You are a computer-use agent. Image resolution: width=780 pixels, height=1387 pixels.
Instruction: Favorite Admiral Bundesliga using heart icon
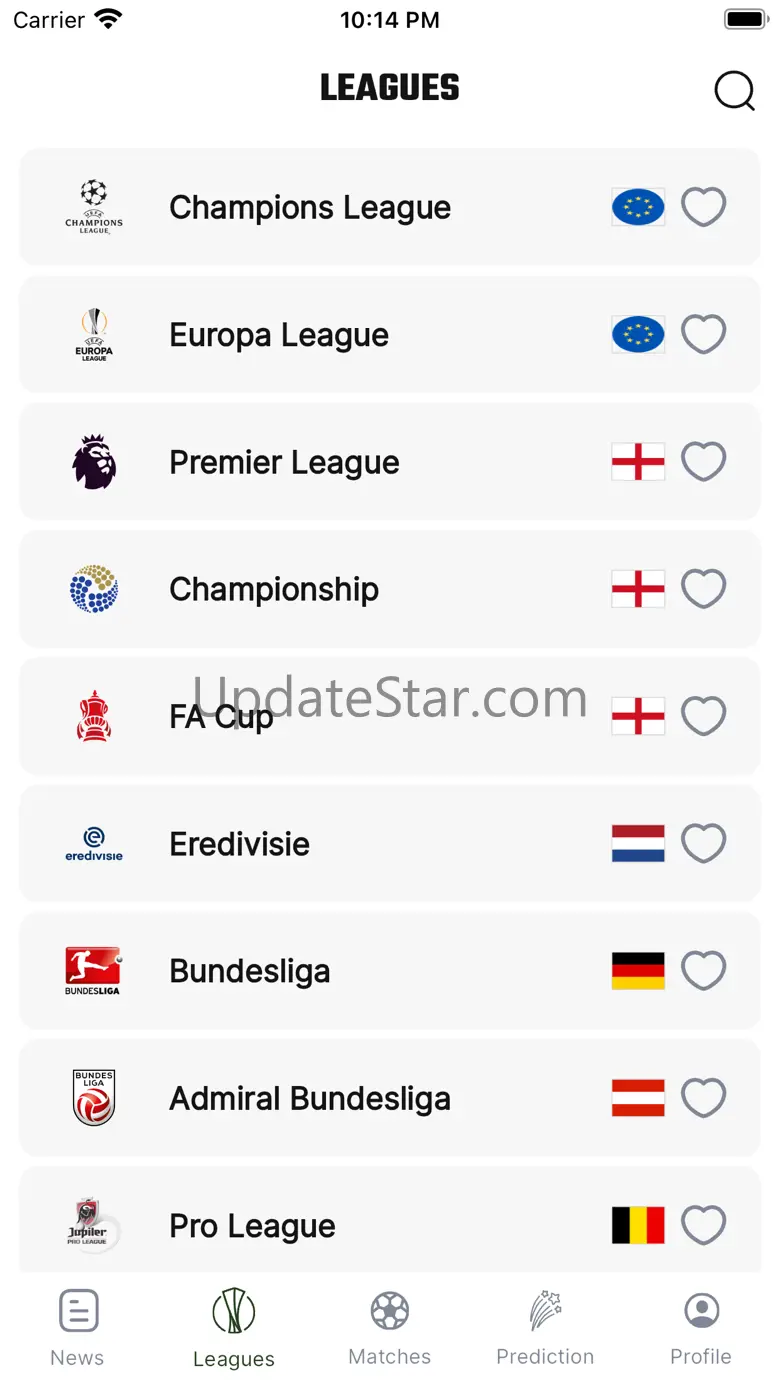pos(703,1098)
